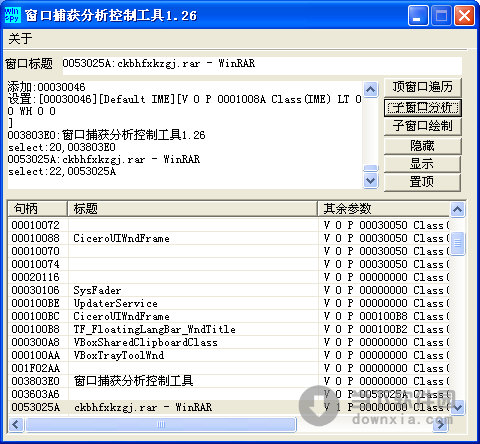Select the TF_FloatingLangBar_WndTitle row

click(x=229, y=329)
